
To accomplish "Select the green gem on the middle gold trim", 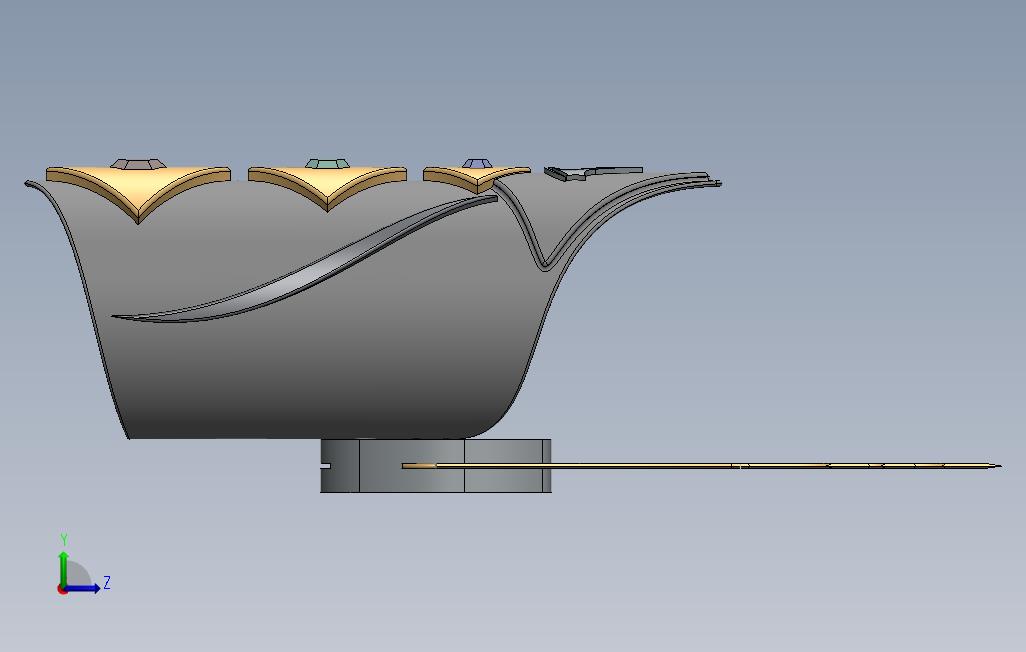I will point(327,163).
